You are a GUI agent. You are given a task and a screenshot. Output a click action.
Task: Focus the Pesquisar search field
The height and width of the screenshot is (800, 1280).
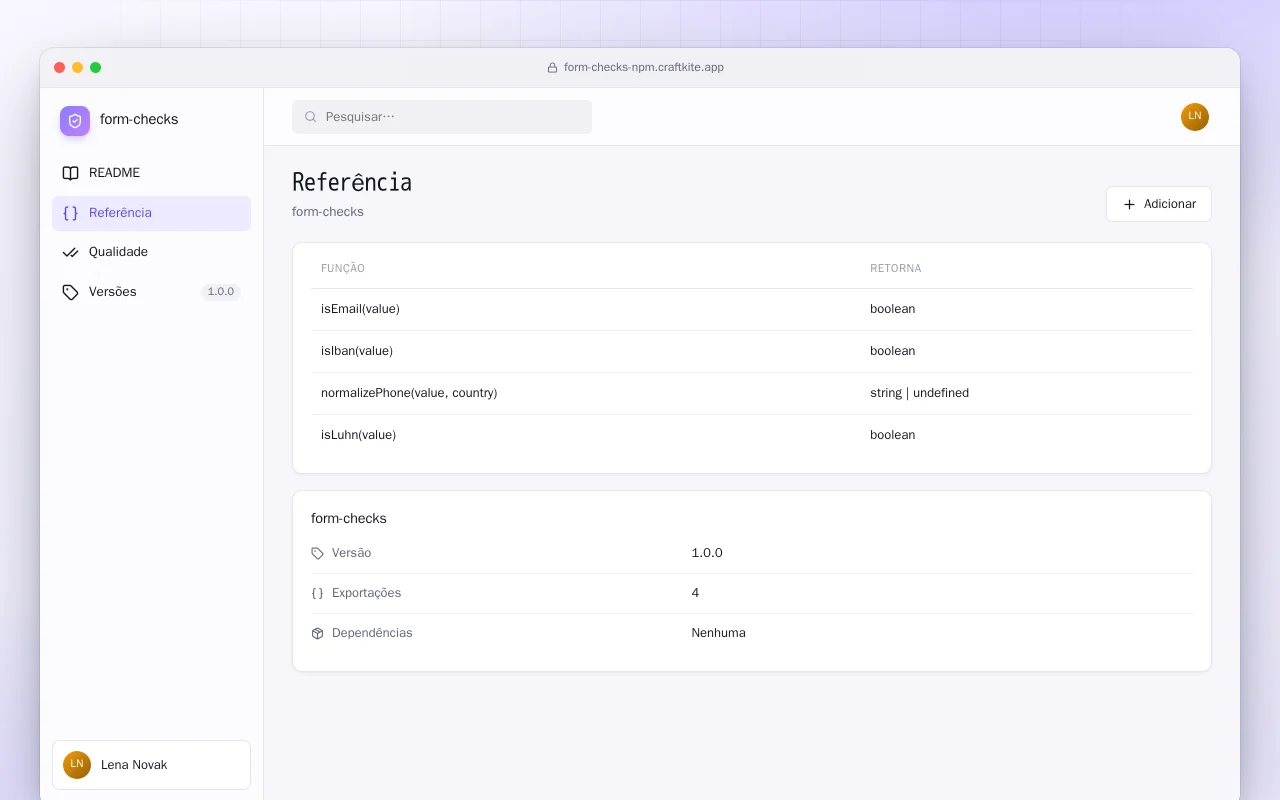tap(442, 117)
